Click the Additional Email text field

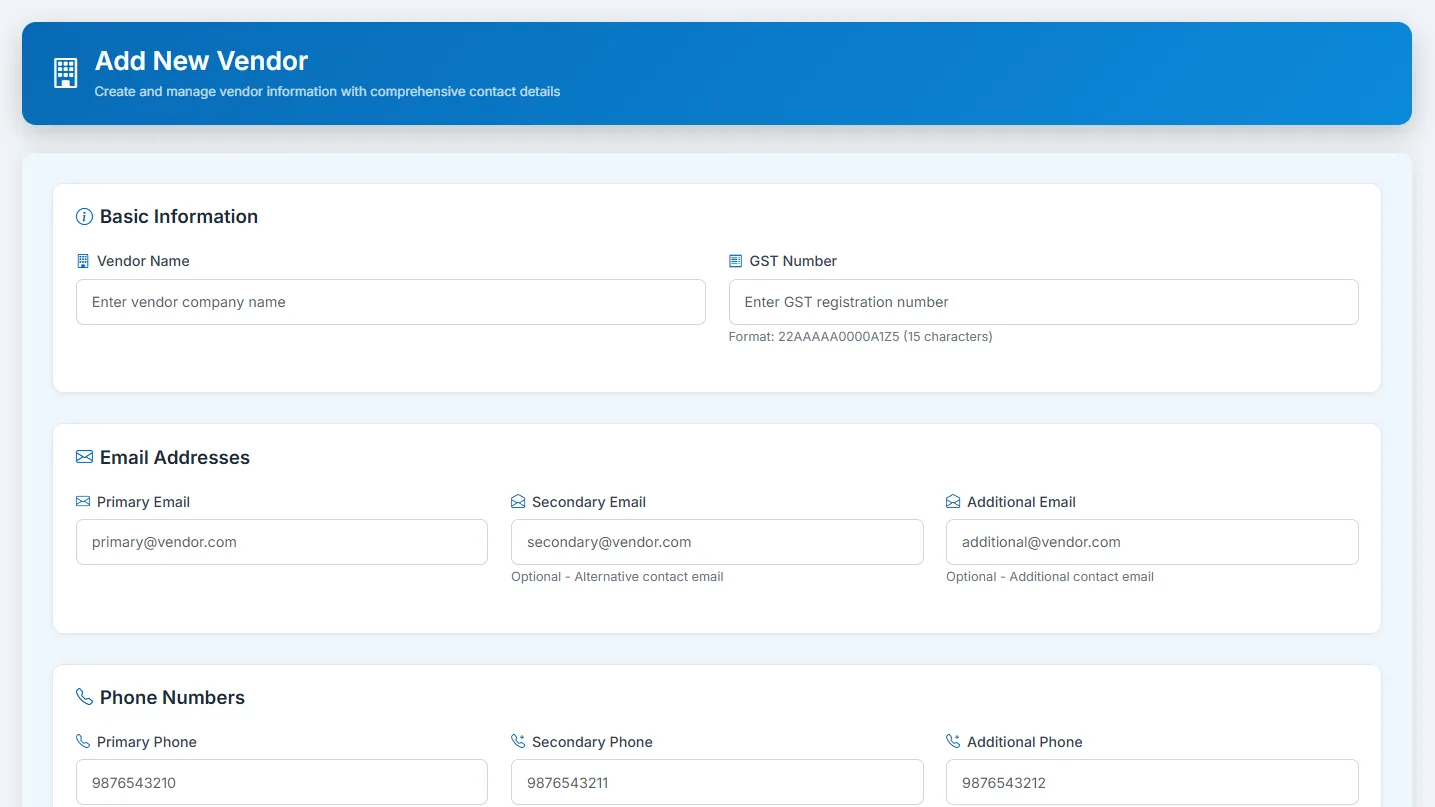coord(1152,542)
